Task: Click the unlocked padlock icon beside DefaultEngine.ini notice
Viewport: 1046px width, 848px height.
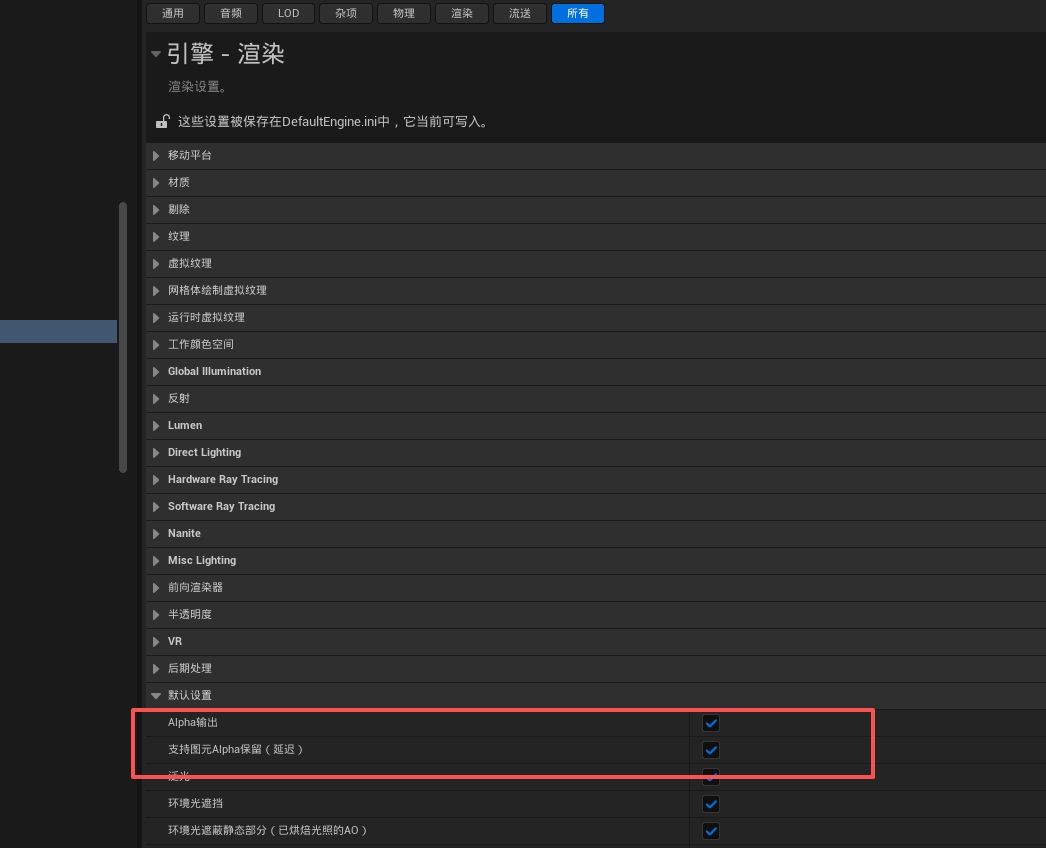Action: point(163,121)
